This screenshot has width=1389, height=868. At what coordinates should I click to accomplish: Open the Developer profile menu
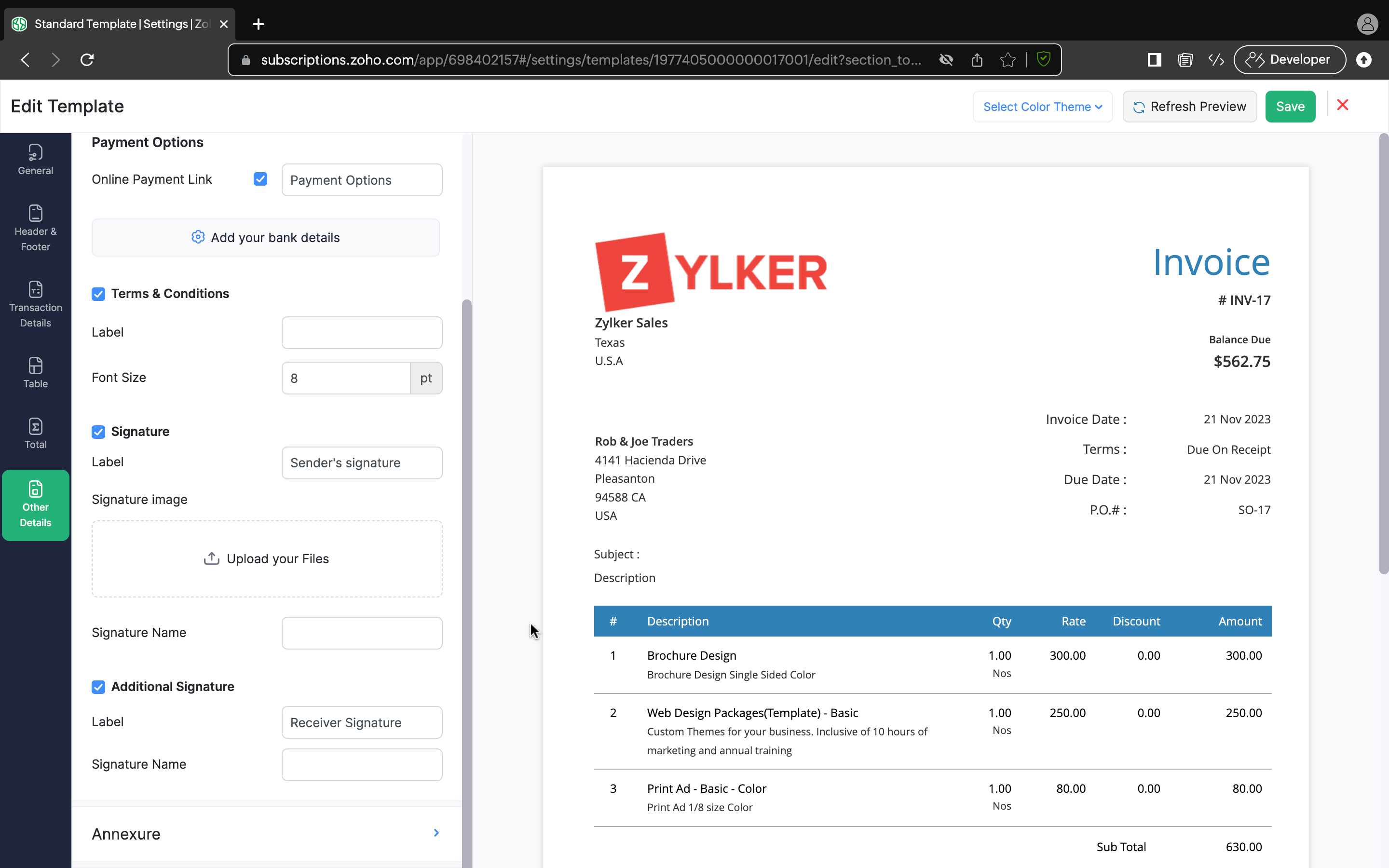1289,60
